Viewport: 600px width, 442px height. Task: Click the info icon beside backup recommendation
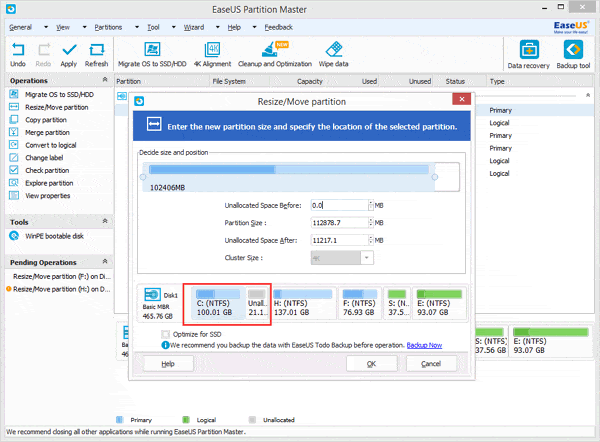tap(165, 345)
